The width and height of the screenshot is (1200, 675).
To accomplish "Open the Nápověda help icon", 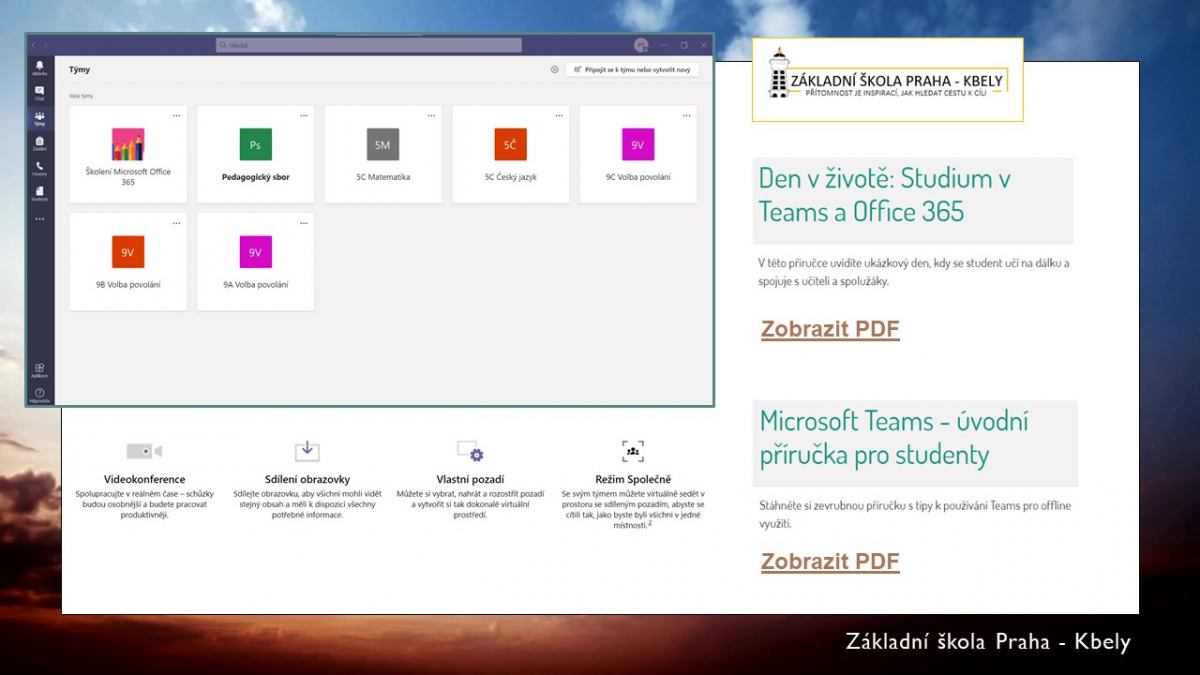I will tap(40, 395).
